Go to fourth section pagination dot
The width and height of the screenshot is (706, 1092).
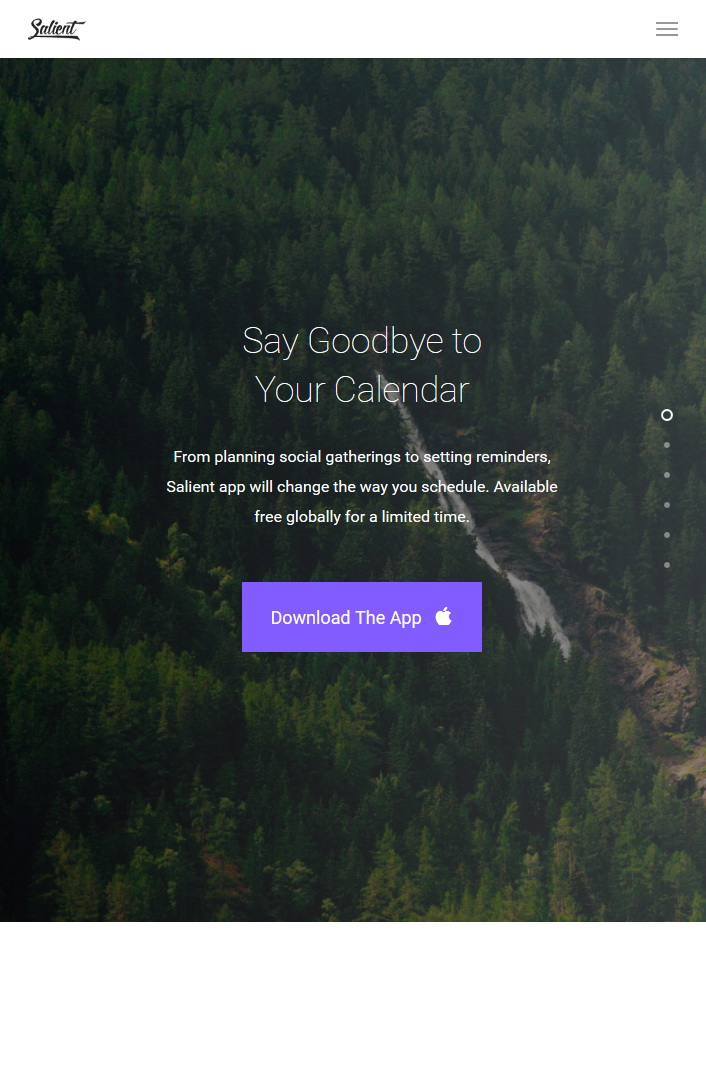tap(666, 505)
